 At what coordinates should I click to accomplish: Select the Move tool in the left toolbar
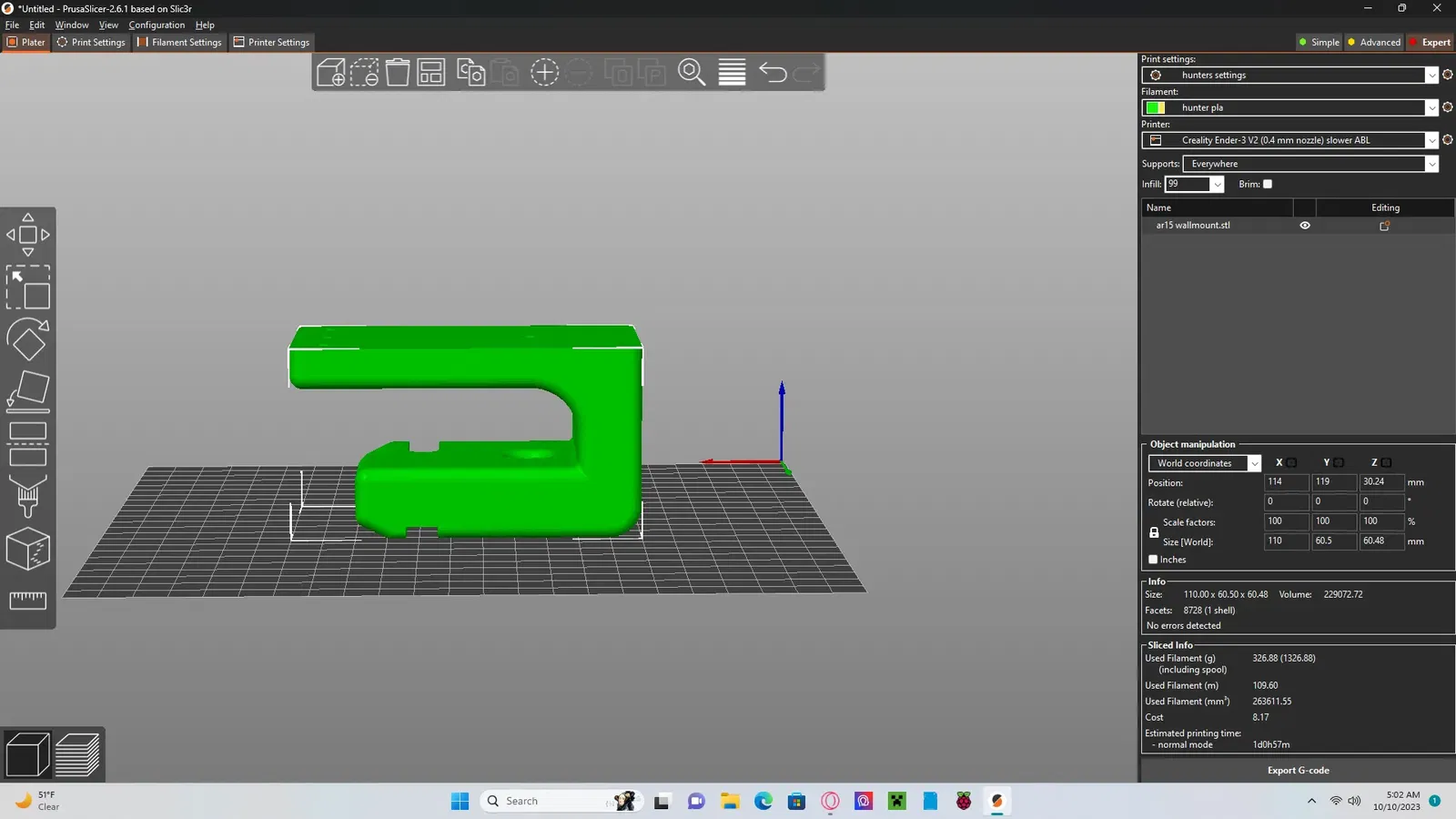28,235
